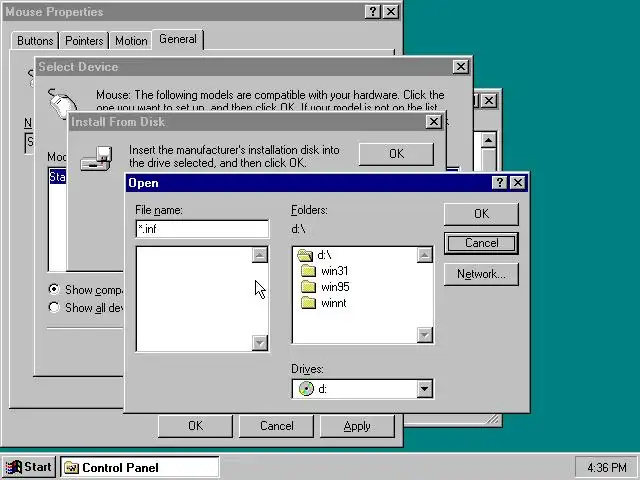Click the help button in Mouse Properties title bar
Viewport: 640px width, 480px height.
tap(373, 12)
